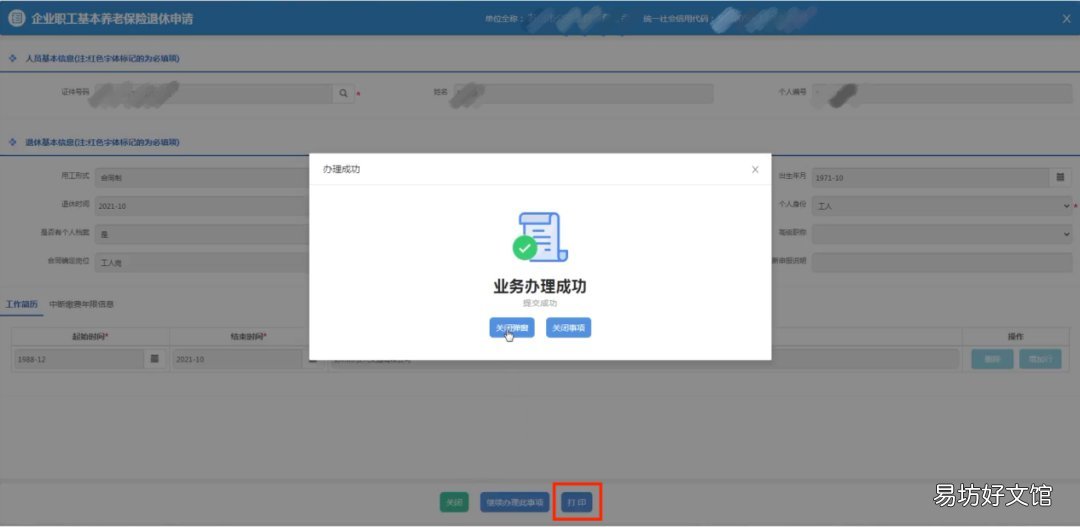
Task: Click the 证件号码 input field
Action: [x=214, y=93]
